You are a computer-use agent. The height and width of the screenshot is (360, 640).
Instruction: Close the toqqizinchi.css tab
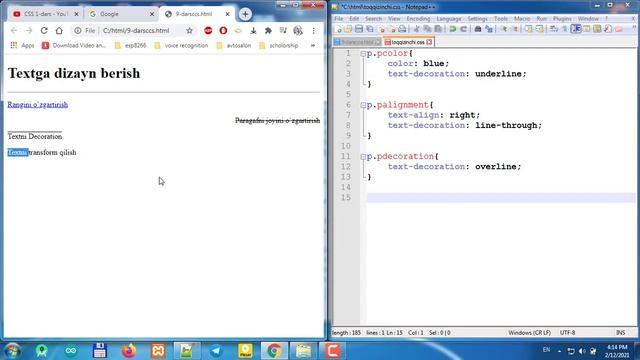(x=429, y=42)
